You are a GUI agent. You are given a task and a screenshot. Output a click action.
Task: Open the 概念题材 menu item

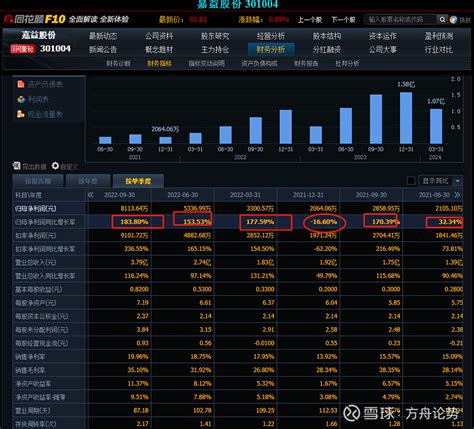159,50
